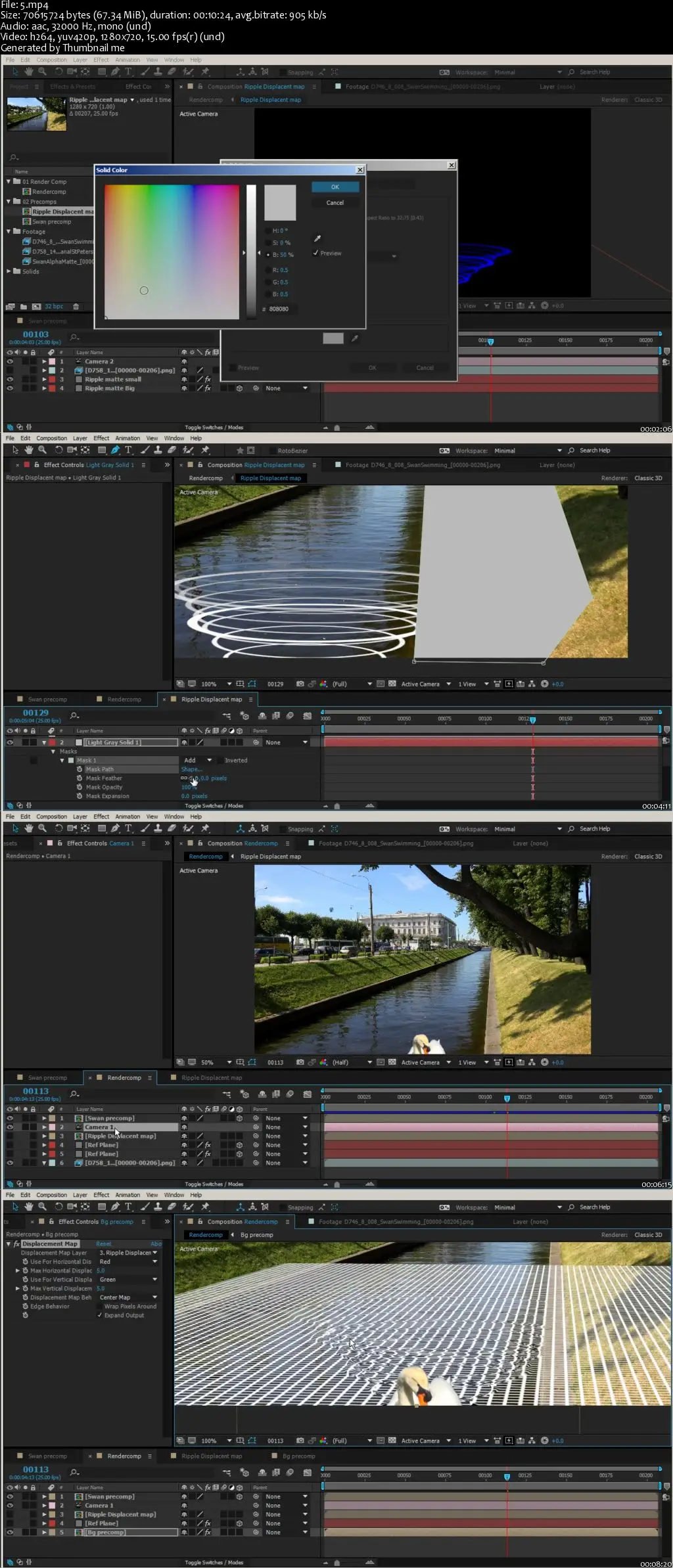Open the Mask 1 Add mode dropdown

click(198, 760)
